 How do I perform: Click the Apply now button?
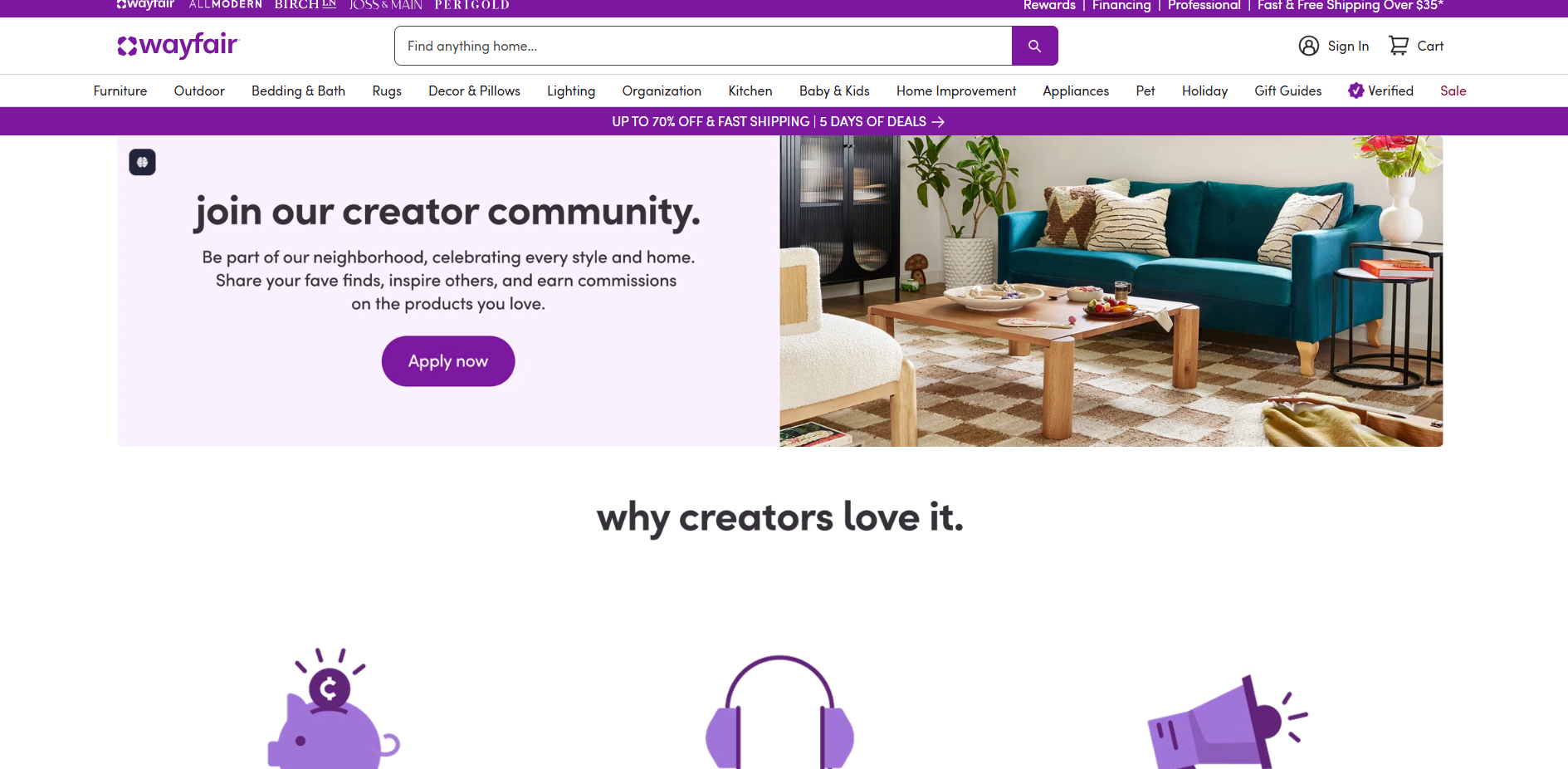tap(448, 361)
